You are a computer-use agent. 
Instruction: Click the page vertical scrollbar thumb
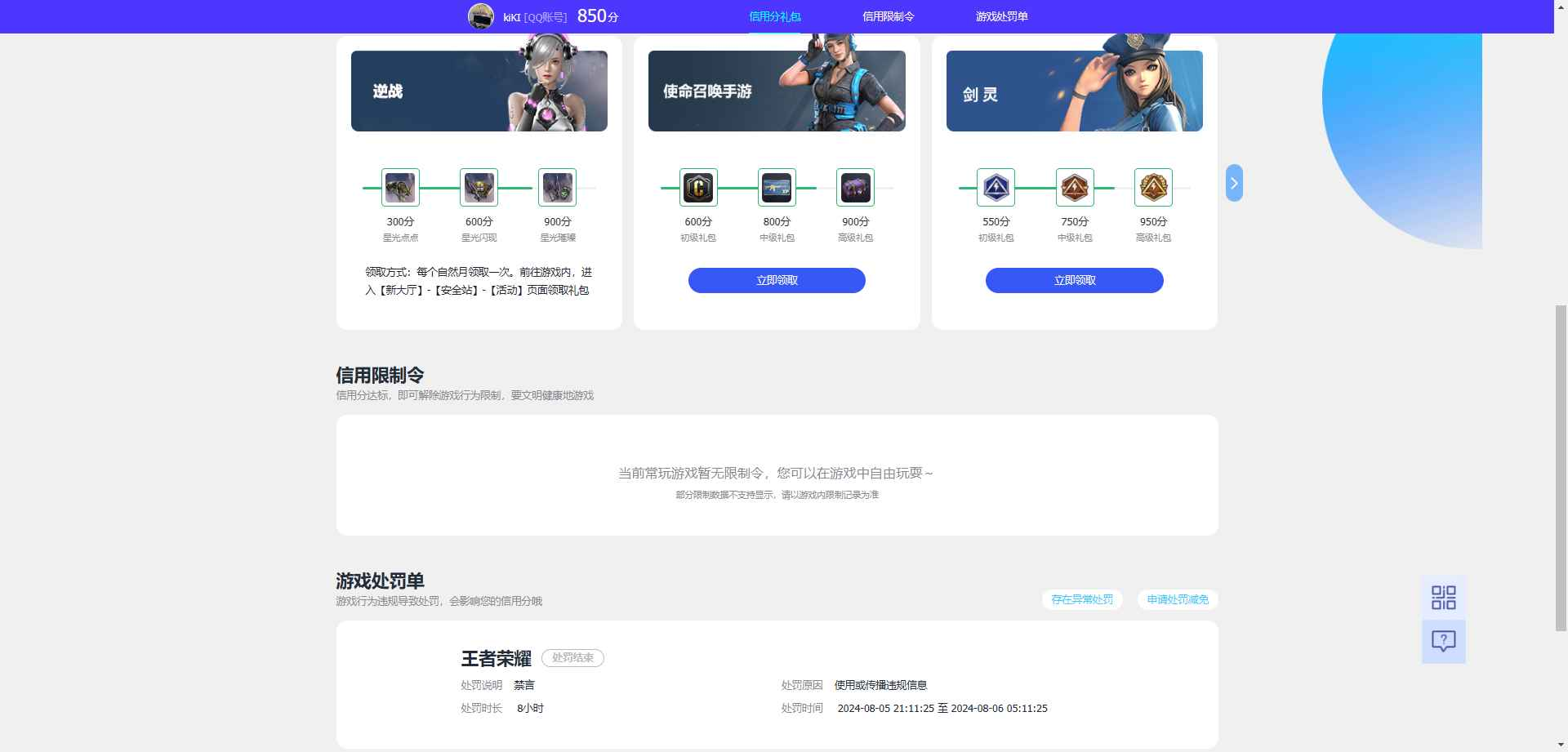pyautogui.click(x=1561, y=468)
